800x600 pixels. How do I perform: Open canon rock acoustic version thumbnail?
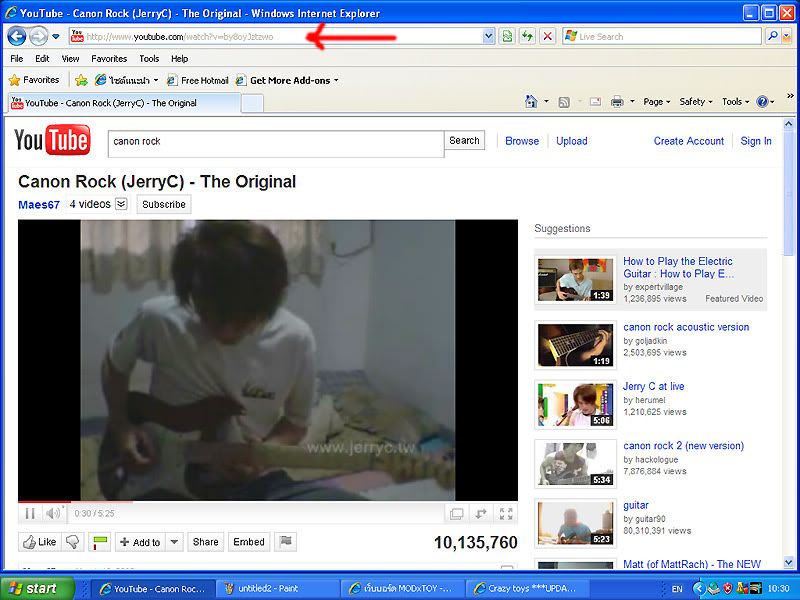[x=575, y=345]
